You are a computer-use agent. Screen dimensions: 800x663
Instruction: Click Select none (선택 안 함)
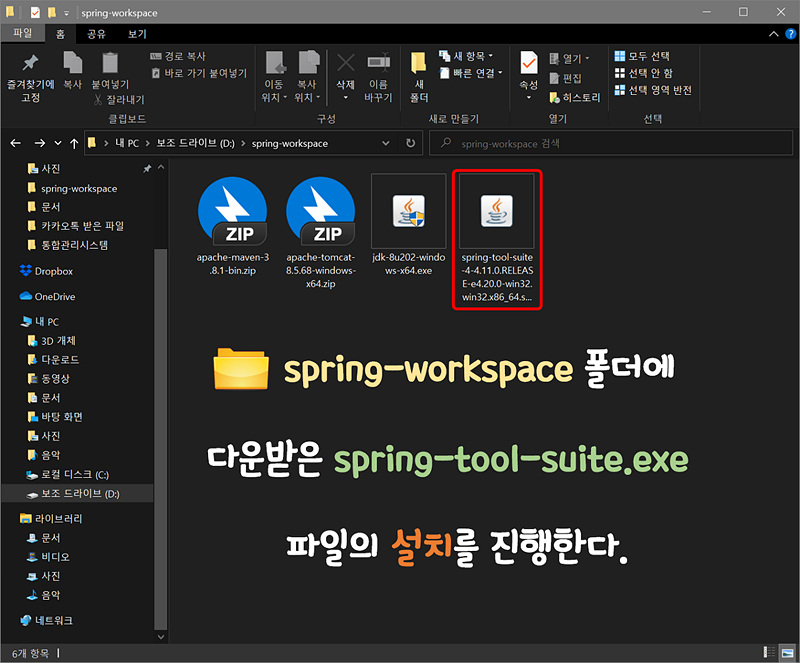[x=643, y=73]
